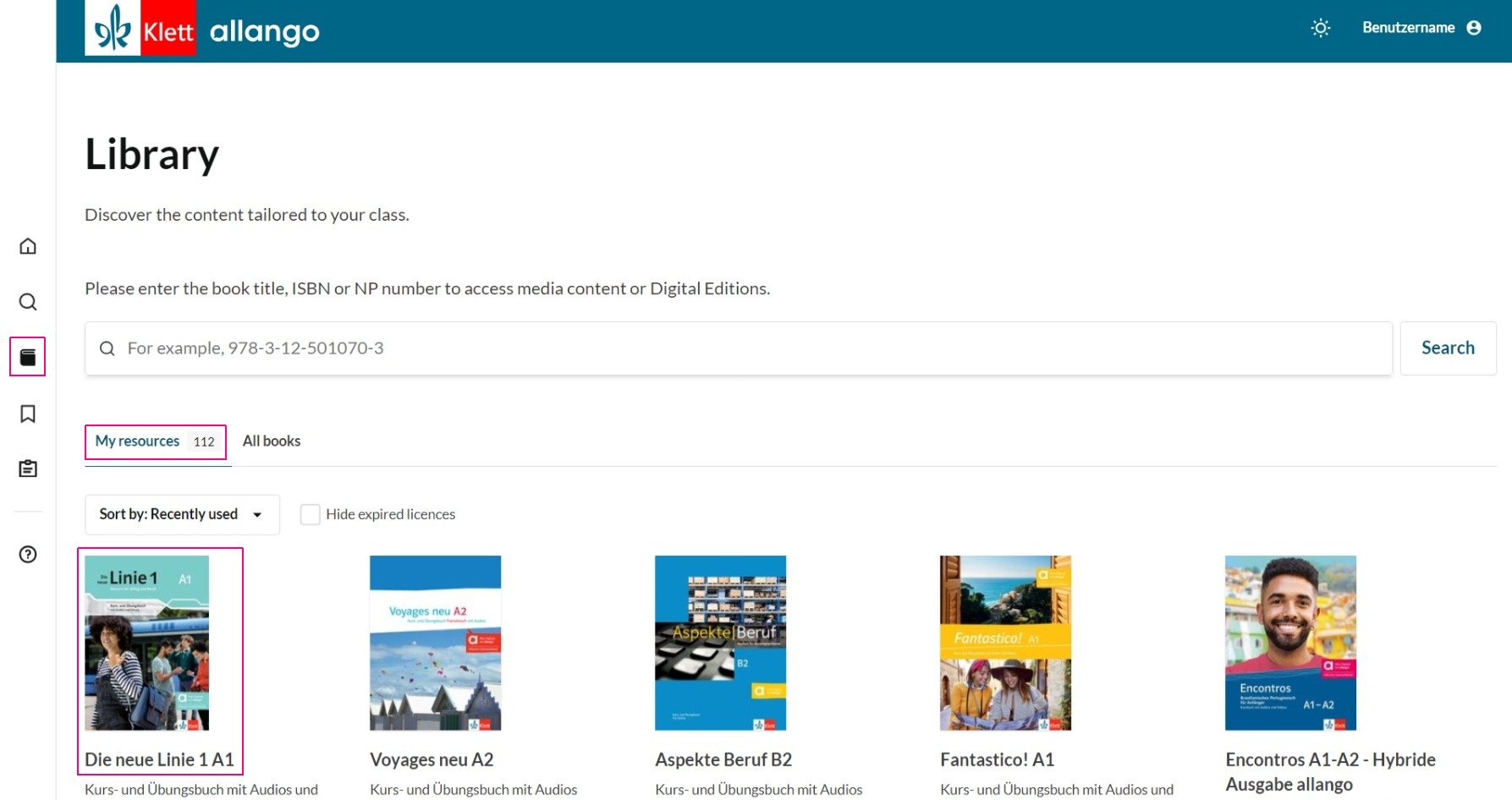The width and height of the screenshot is (1512, 800).
Task: Open the Benutzername account menu
Action: tap(1421, 28)
